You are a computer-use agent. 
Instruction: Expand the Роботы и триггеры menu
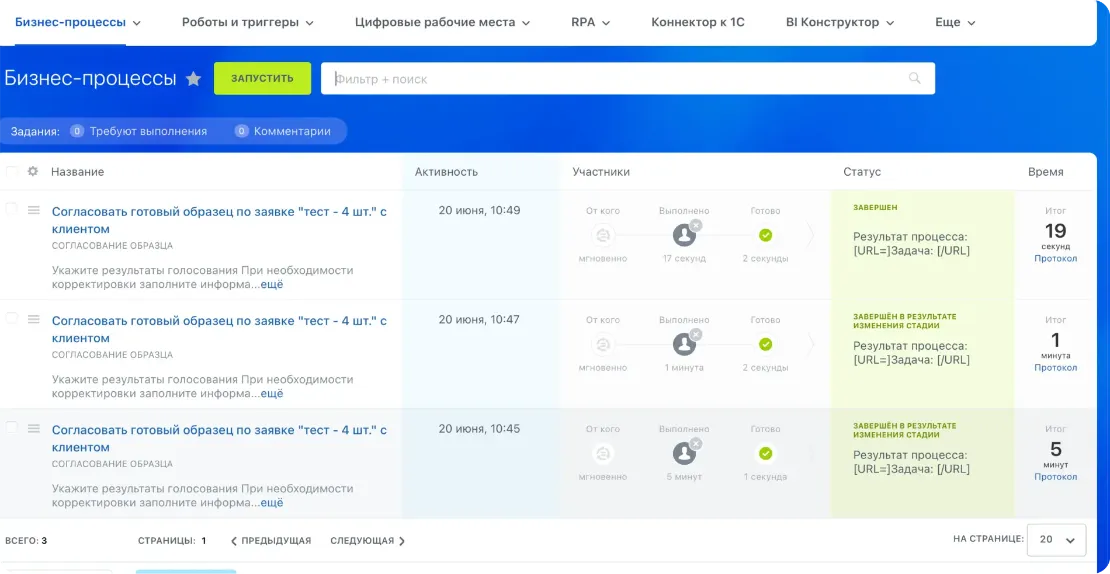(x=247, y=22)
